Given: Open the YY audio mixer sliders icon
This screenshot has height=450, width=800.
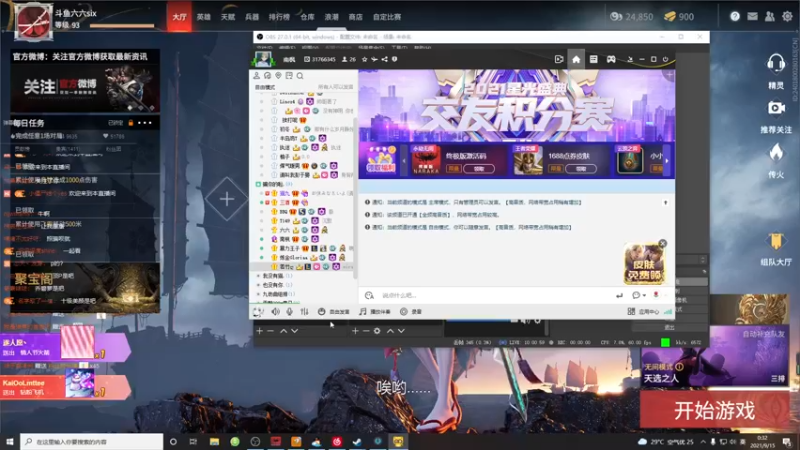Looking at the screenshot, I should click(305, 311).
